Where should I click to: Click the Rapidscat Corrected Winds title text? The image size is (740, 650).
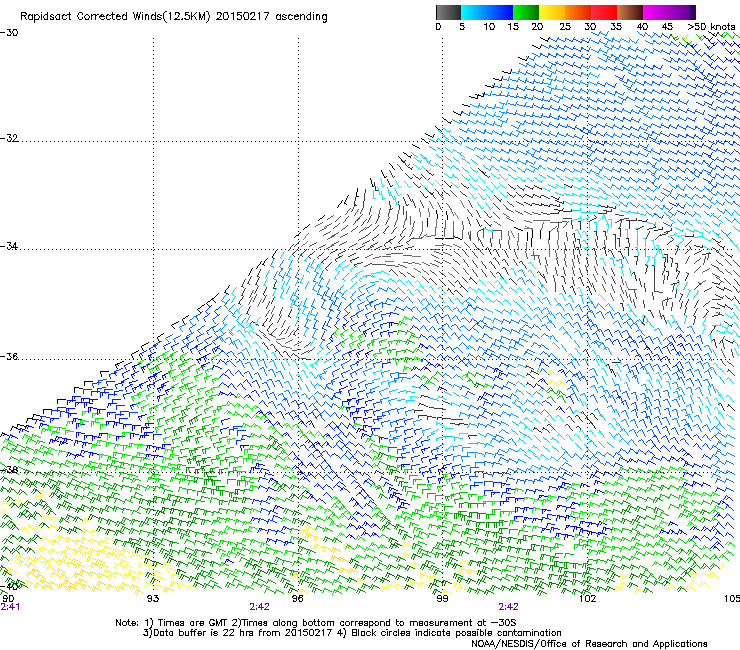174,17
